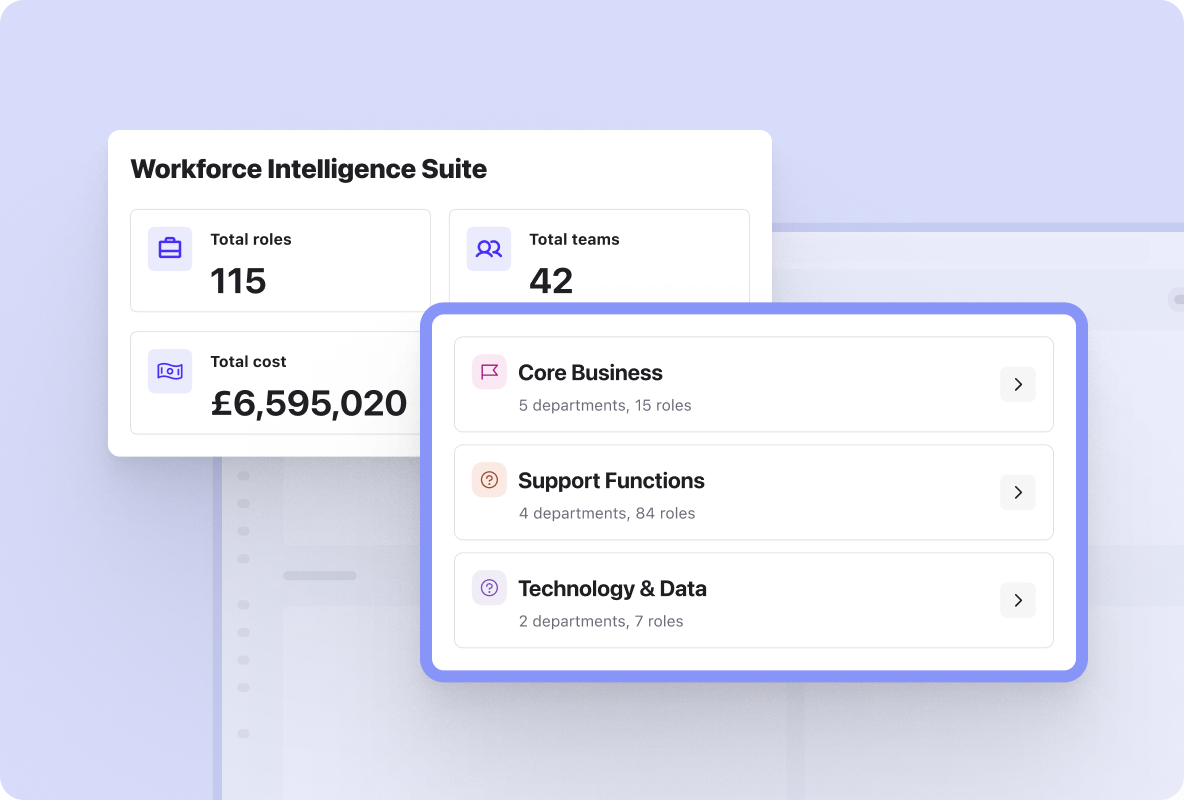Viewport: 1184px width, 800px height.
Task: Select the Total roles 115 card
Action: [x=280, y=261]
